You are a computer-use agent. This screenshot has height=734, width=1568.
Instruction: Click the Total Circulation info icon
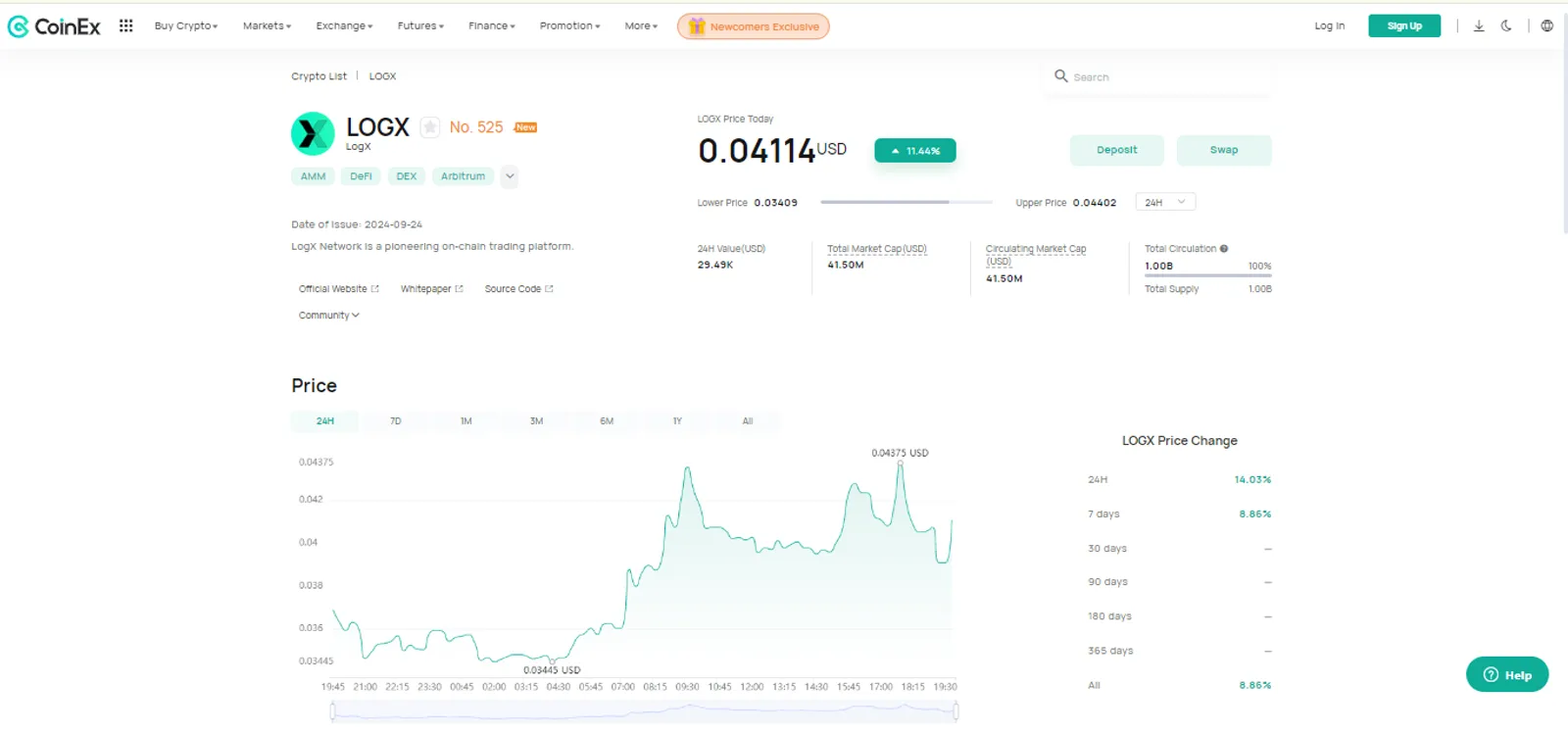1224,249
